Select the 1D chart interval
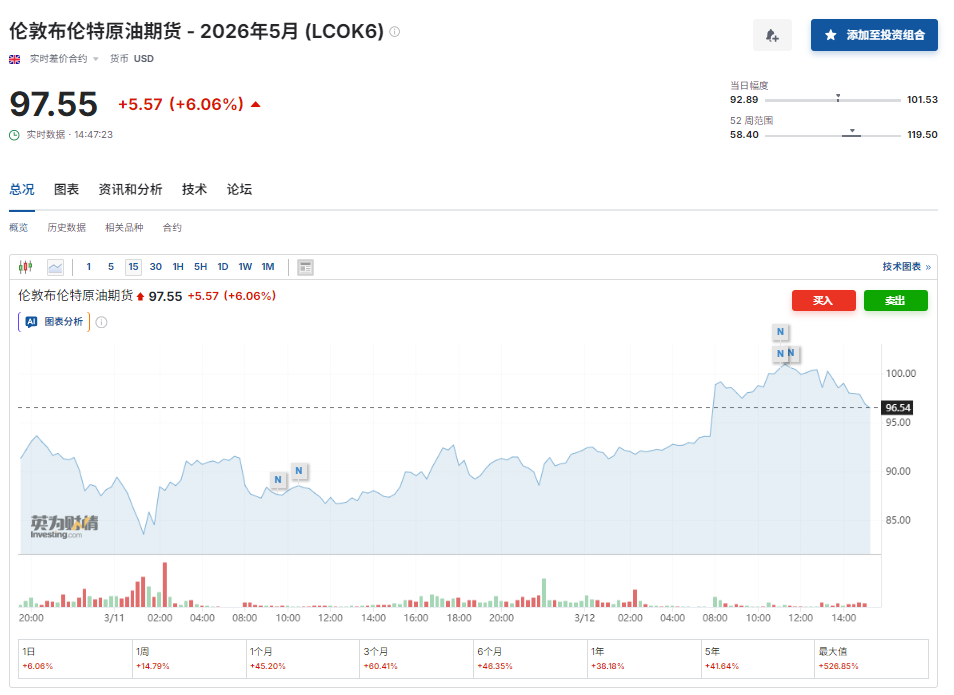 coord(223,267)
